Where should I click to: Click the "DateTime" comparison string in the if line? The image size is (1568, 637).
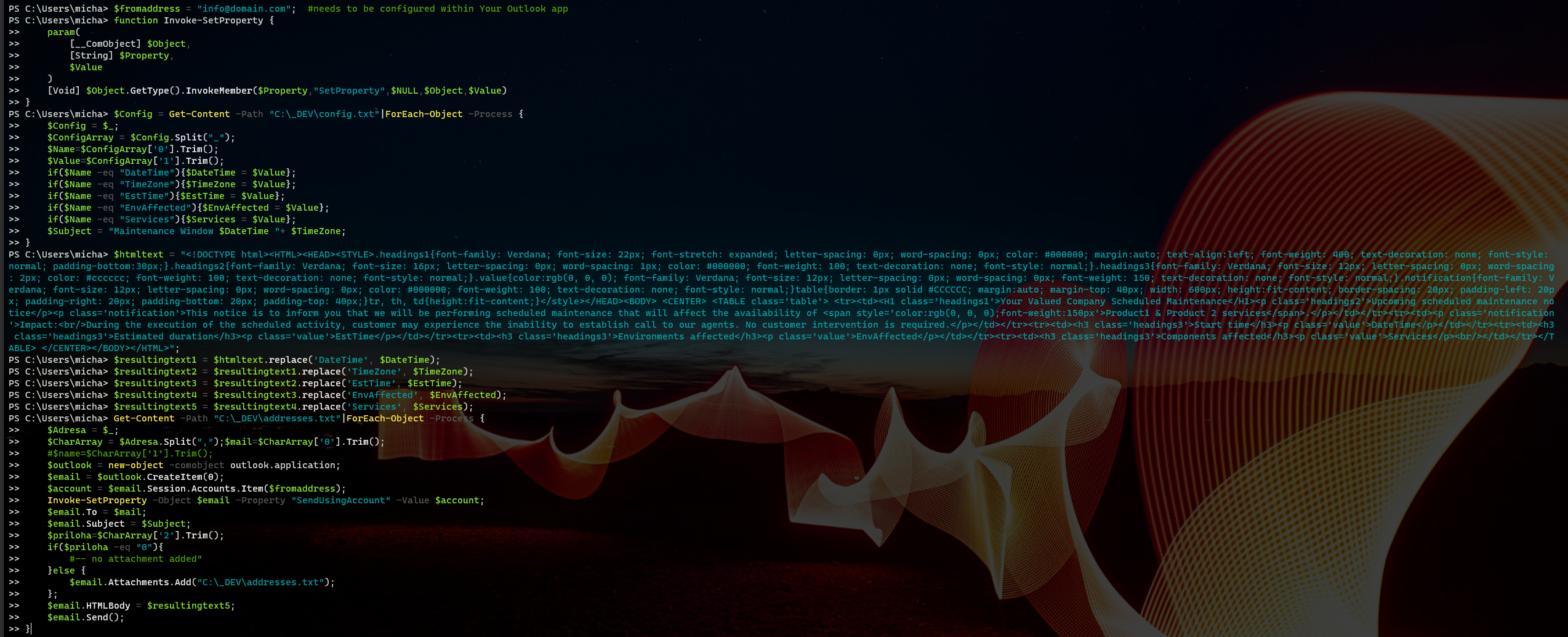147,172
